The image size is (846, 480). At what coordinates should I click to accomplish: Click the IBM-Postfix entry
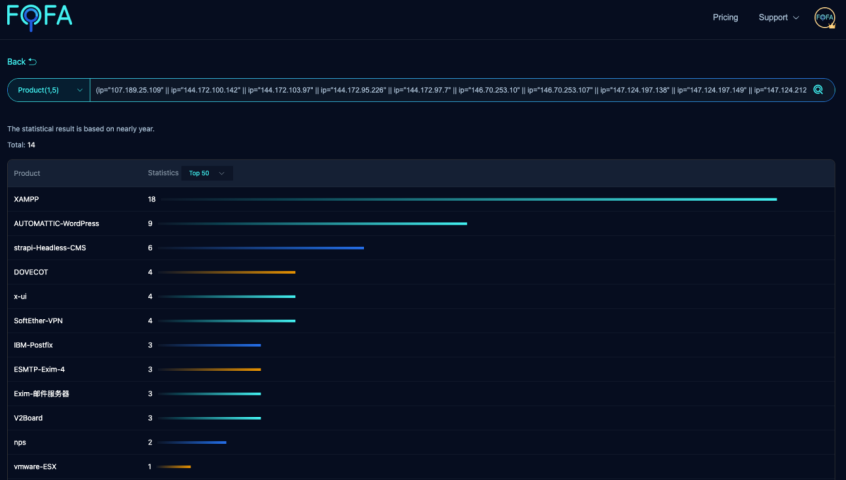click(33, 345)
